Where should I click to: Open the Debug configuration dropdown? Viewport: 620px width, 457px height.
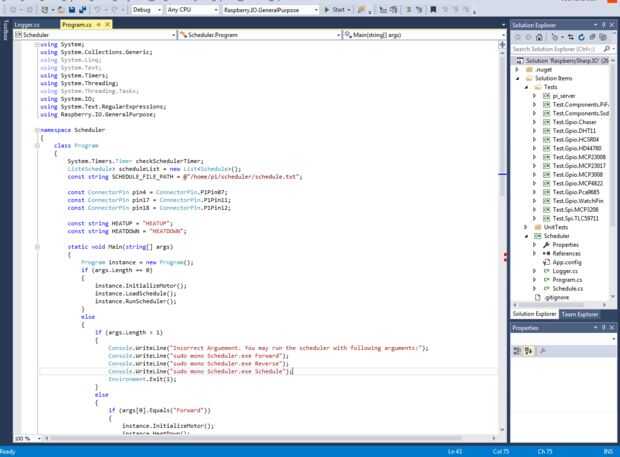coord(146,9)
